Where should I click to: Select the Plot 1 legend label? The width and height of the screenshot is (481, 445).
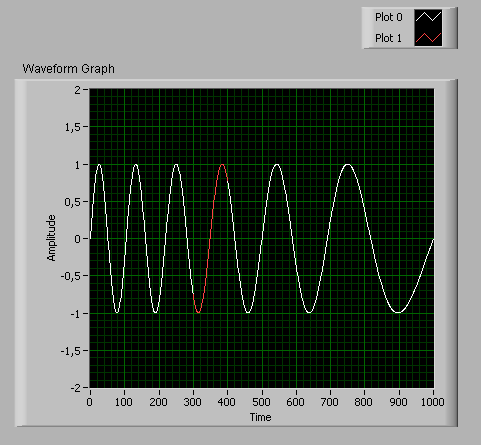point(388,38)
